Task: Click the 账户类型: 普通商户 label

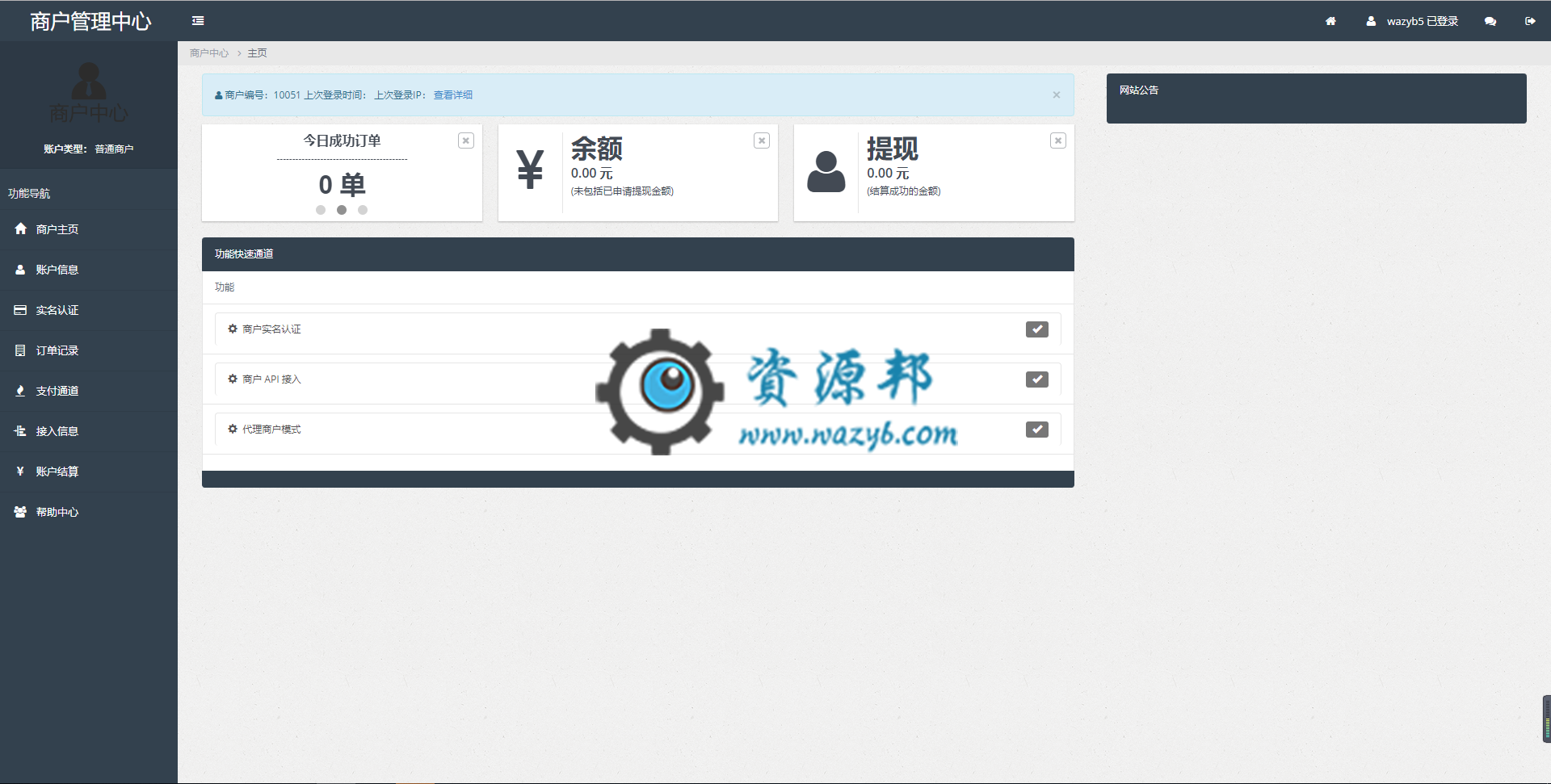Action: pos(89,149)
